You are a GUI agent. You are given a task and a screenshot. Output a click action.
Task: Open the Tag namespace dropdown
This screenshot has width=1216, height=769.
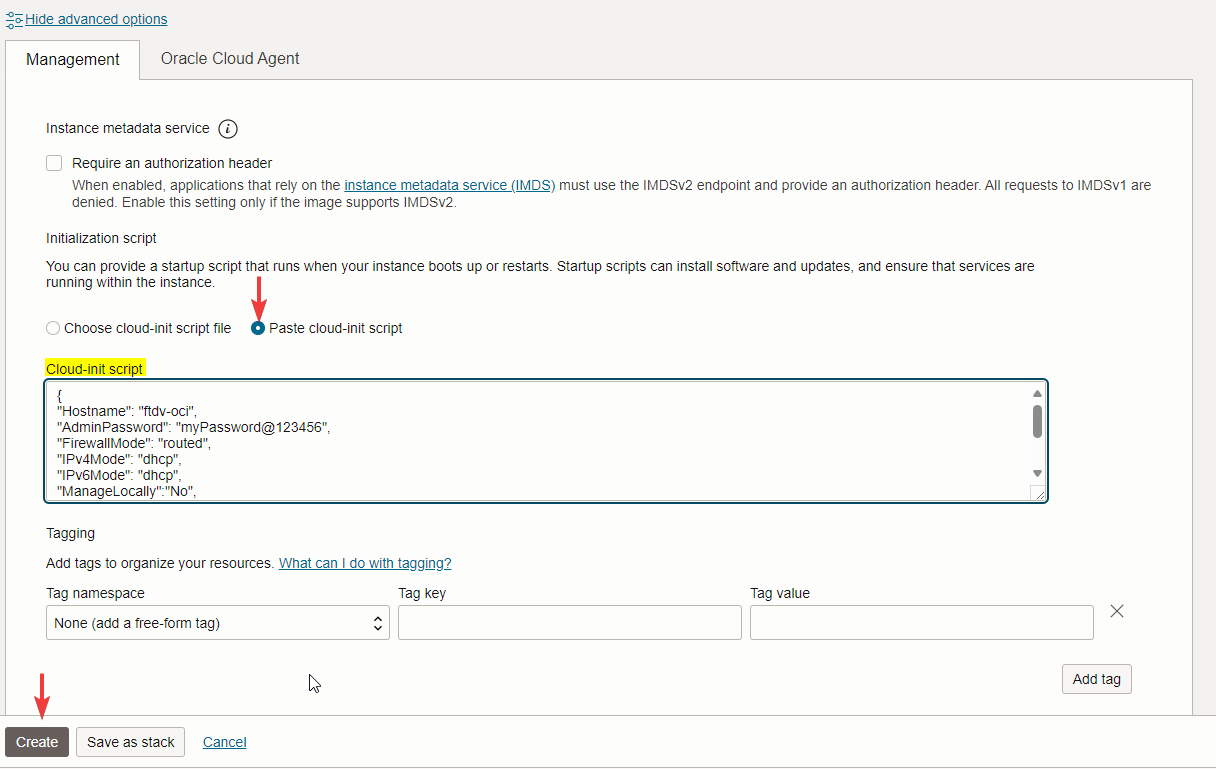pyautogui.click(x=217, y=623)
